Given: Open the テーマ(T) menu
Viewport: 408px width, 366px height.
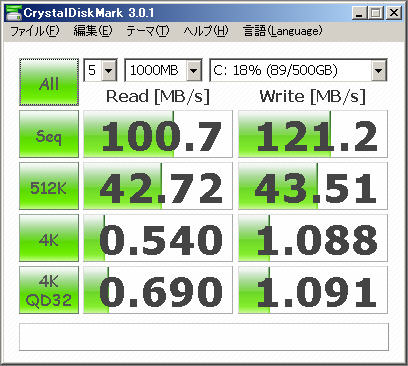Looking at the screenshot, I should (148, 31).
